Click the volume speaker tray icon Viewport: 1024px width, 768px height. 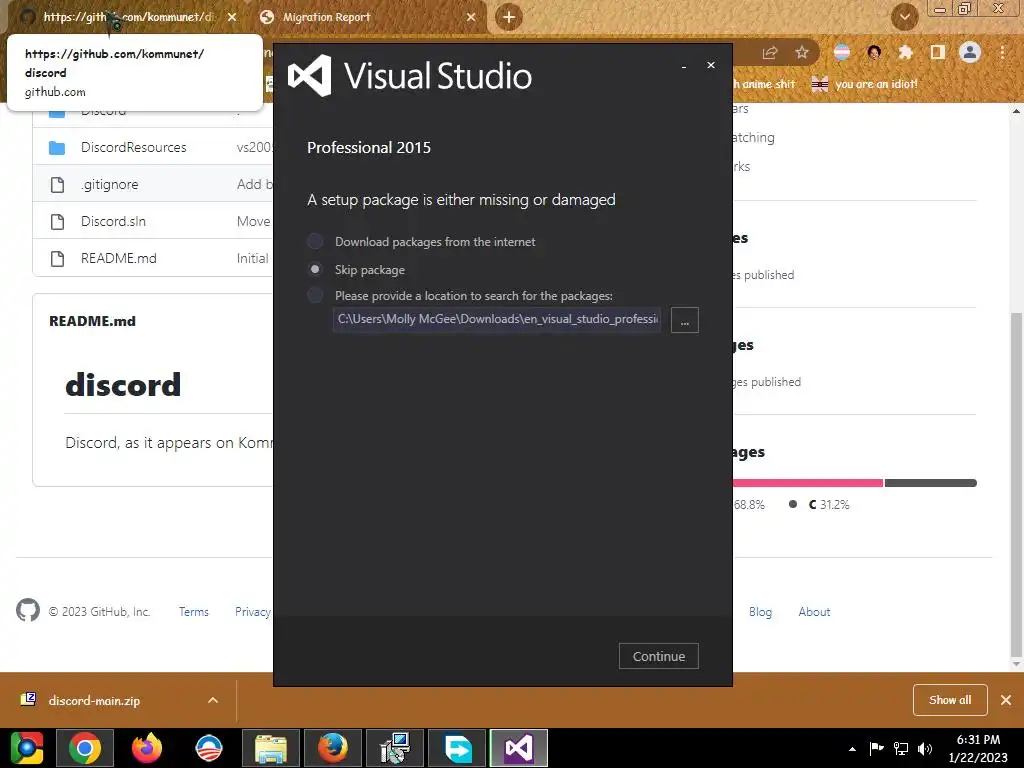pyautogui.click(x=925, y=748)
